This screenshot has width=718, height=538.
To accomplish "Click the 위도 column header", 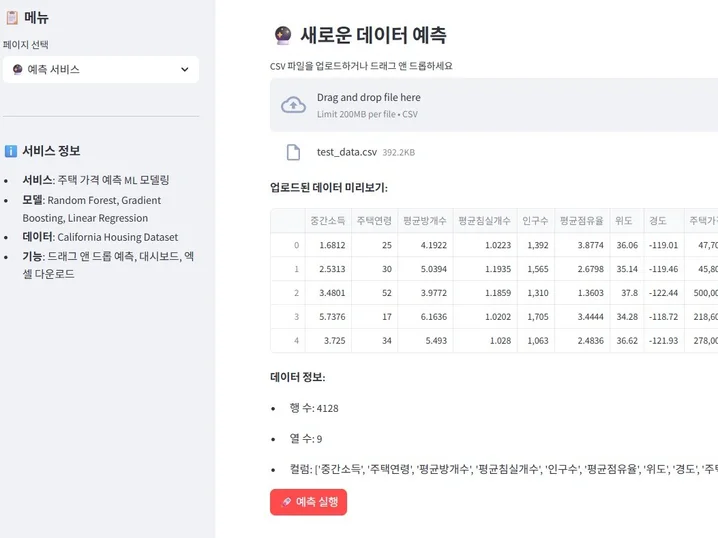I will point(626,220).
